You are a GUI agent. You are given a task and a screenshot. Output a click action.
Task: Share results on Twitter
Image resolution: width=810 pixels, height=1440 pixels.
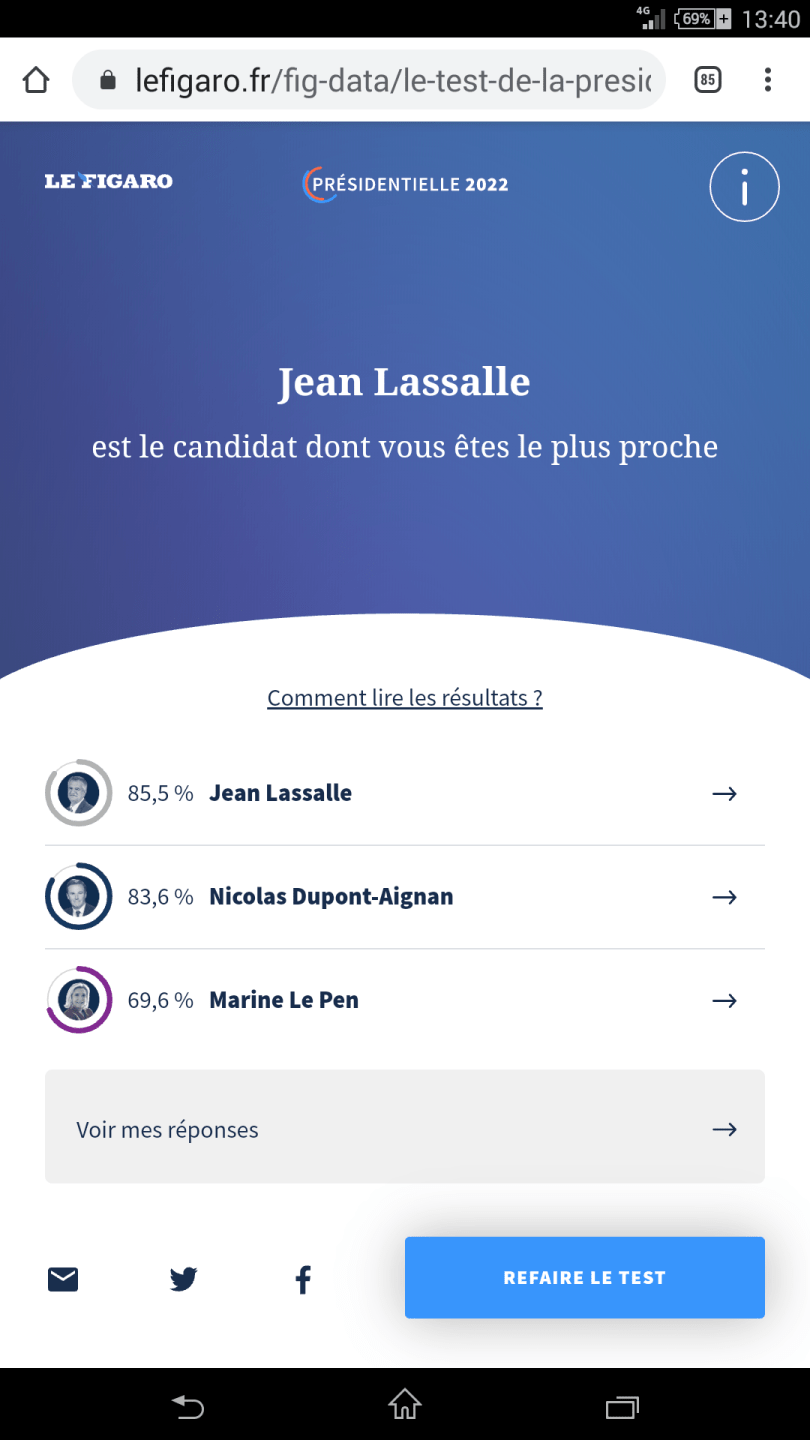click(183, 1278)
